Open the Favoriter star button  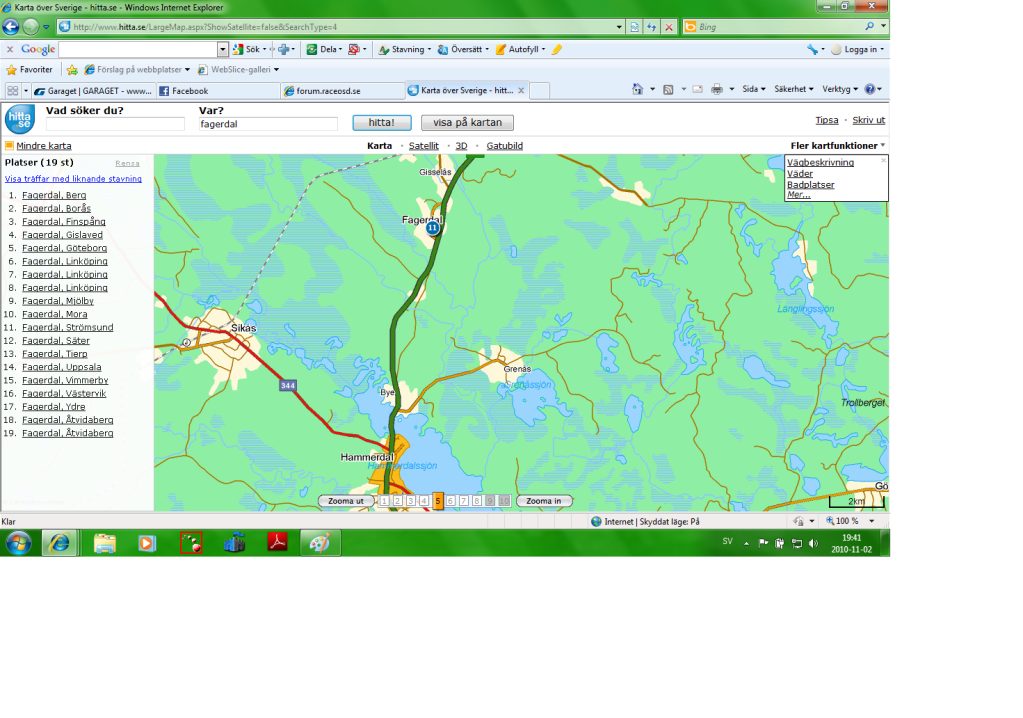pyautogui.click(x=29, y=70)
